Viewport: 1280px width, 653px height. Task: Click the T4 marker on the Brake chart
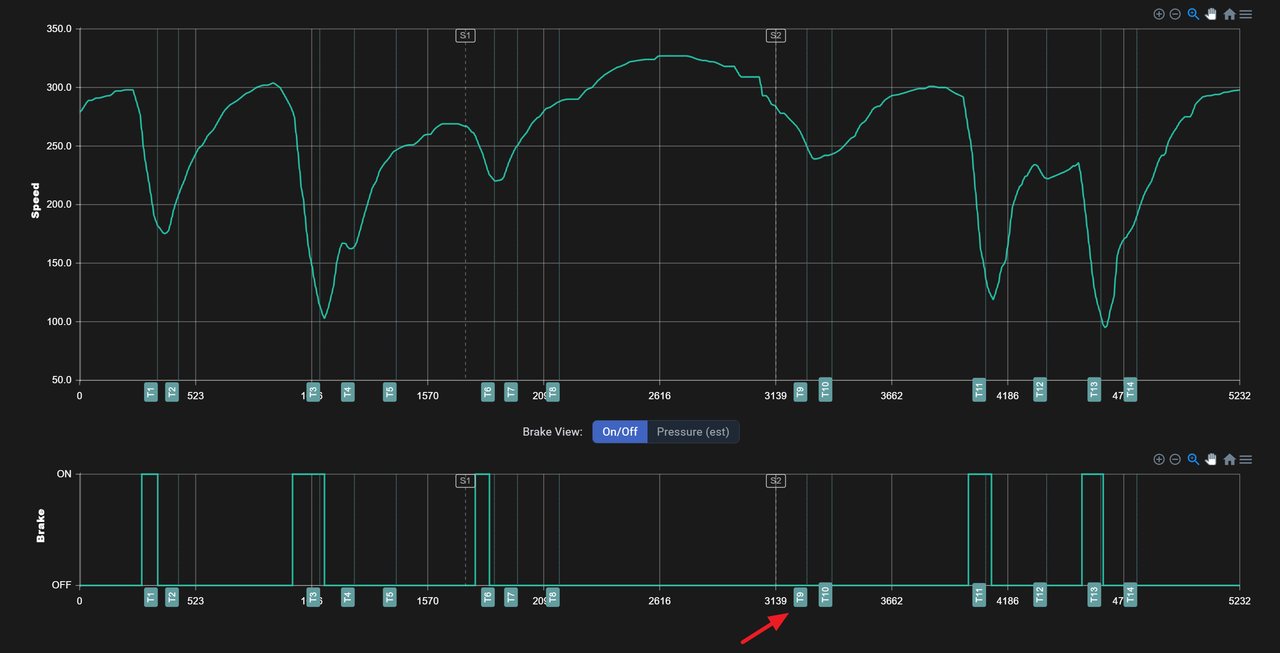click(348, 597)
